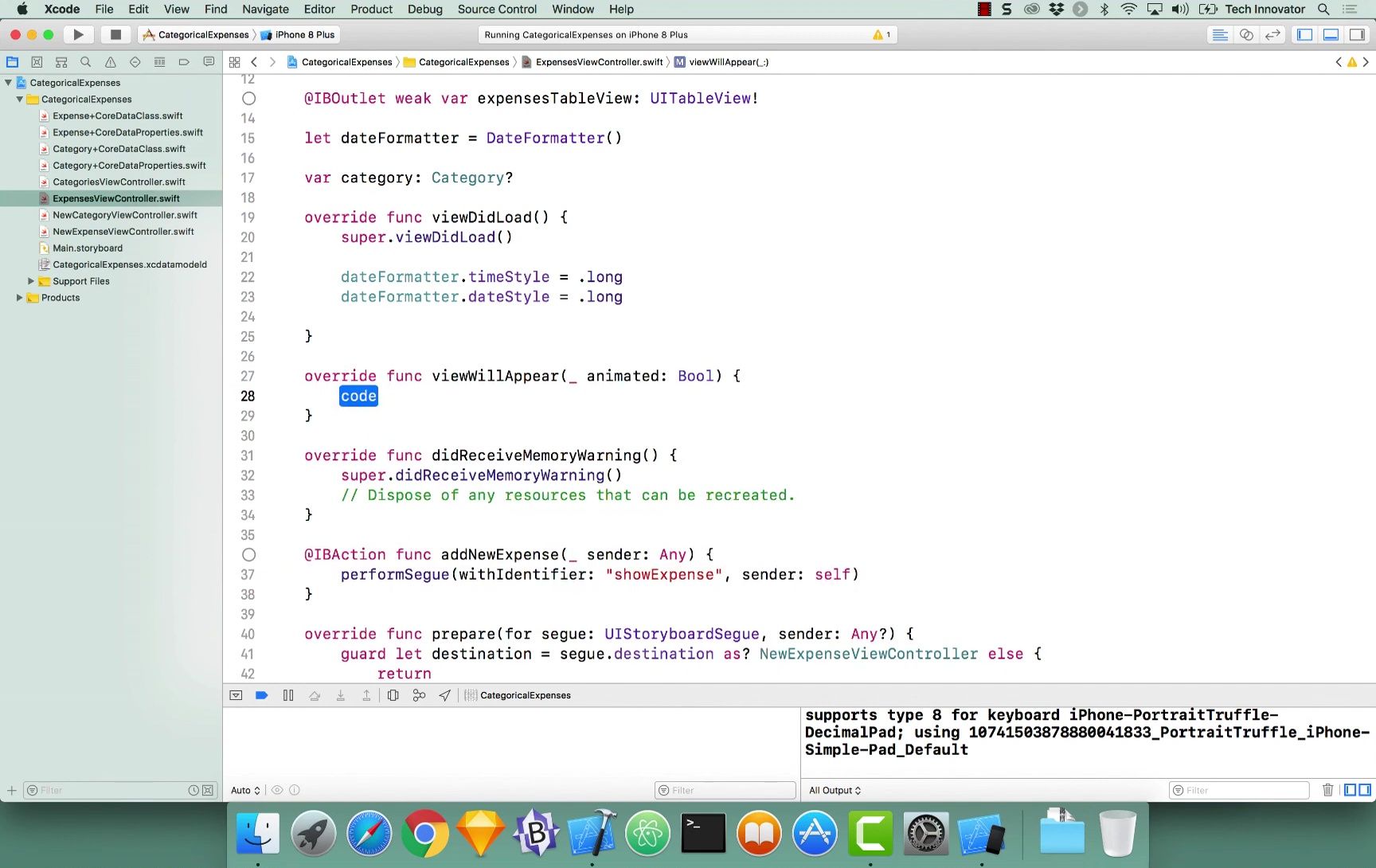Toggle the Debug area visibility

point(1331,34)
